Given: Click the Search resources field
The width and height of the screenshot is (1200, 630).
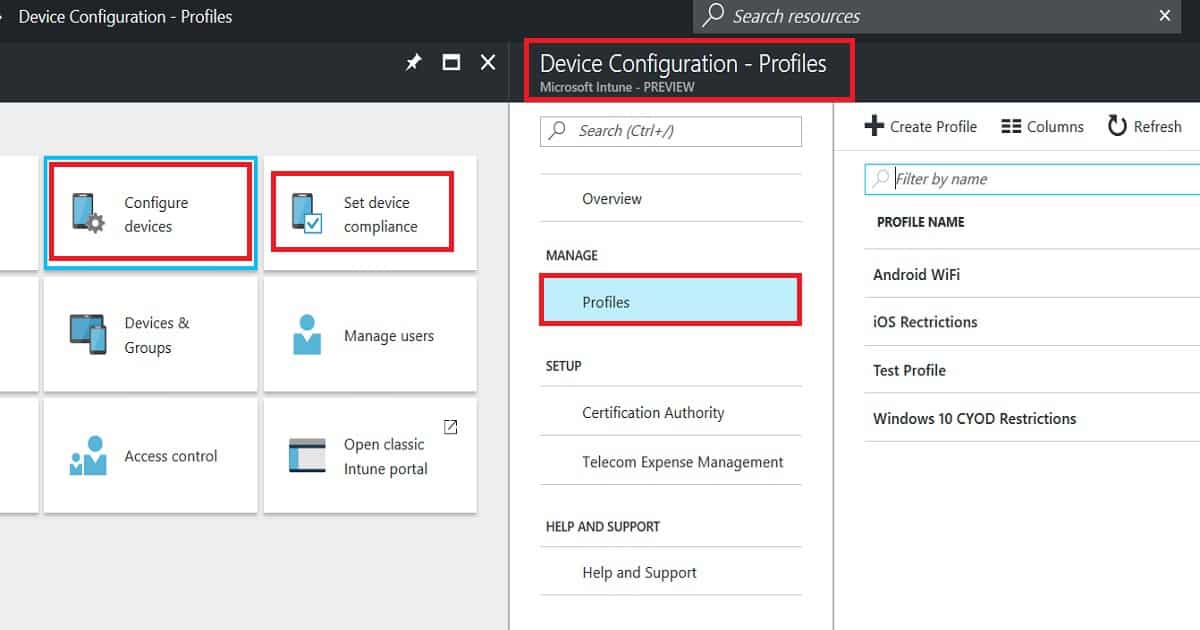Looking at the screenshot, I should pos(937,15).
